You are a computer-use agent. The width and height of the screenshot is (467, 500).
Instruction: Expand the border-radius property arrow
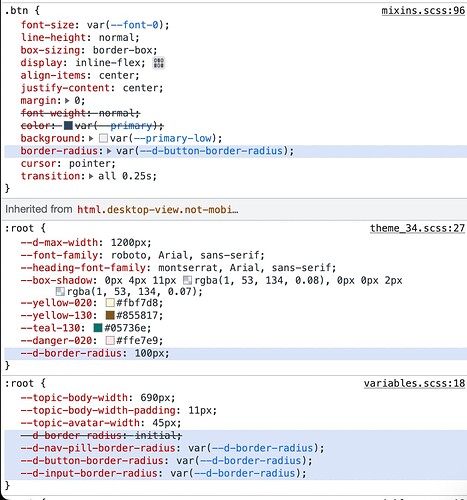click(x=109, y=151)
